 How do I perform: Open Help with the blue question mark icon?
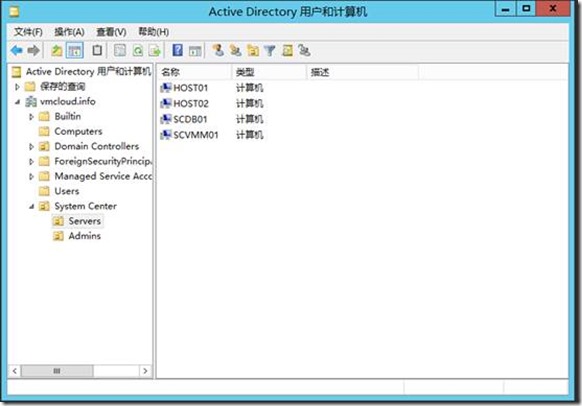tap(177, 50)
